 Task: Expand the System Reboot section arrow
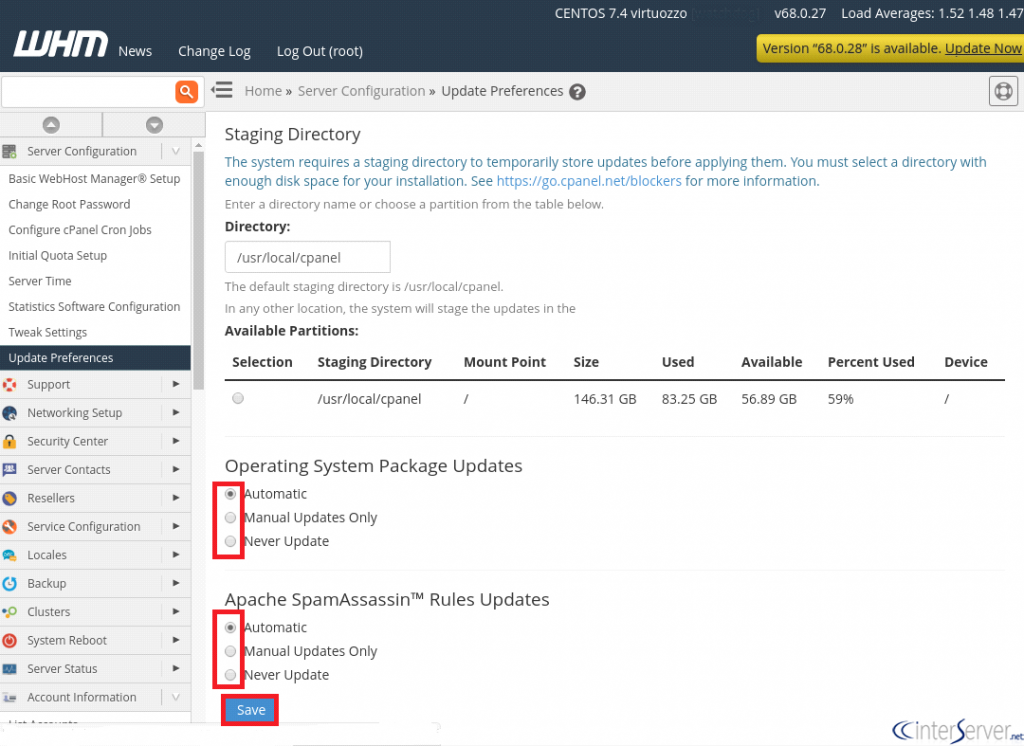pos(176,640)
